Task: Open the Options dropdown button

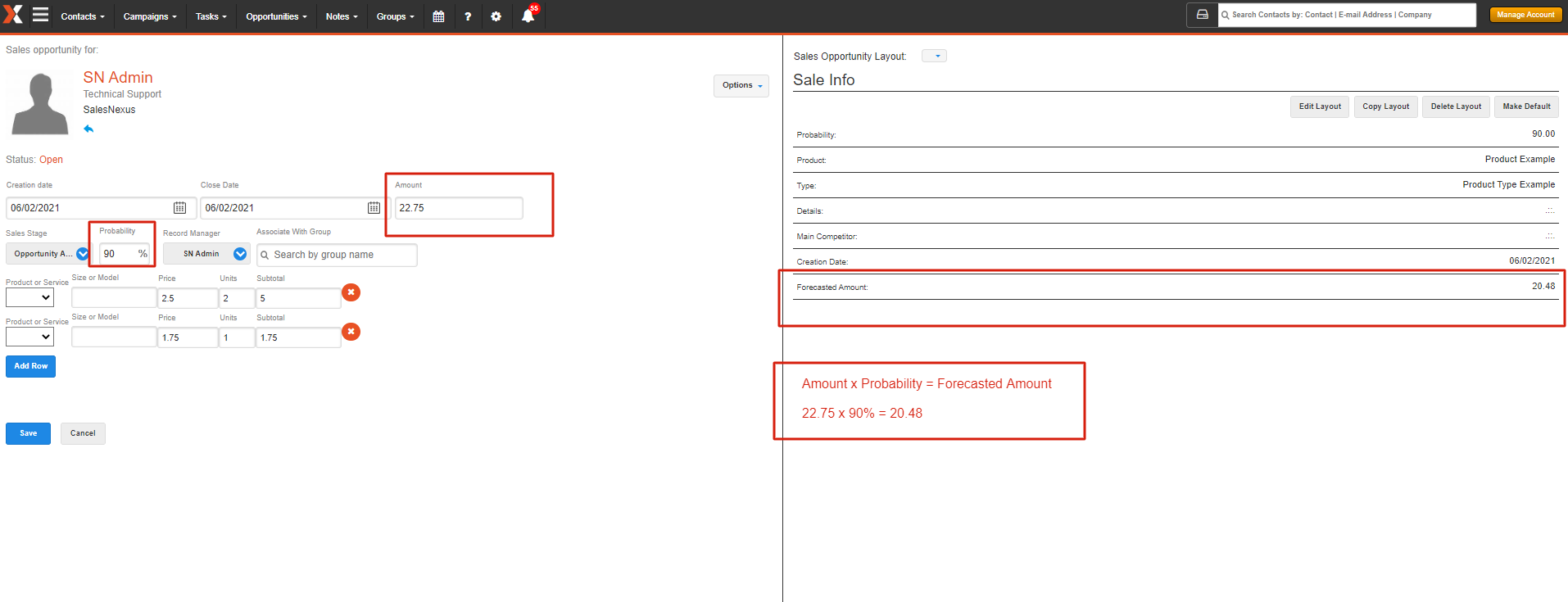Action: (x=741, y=85)
